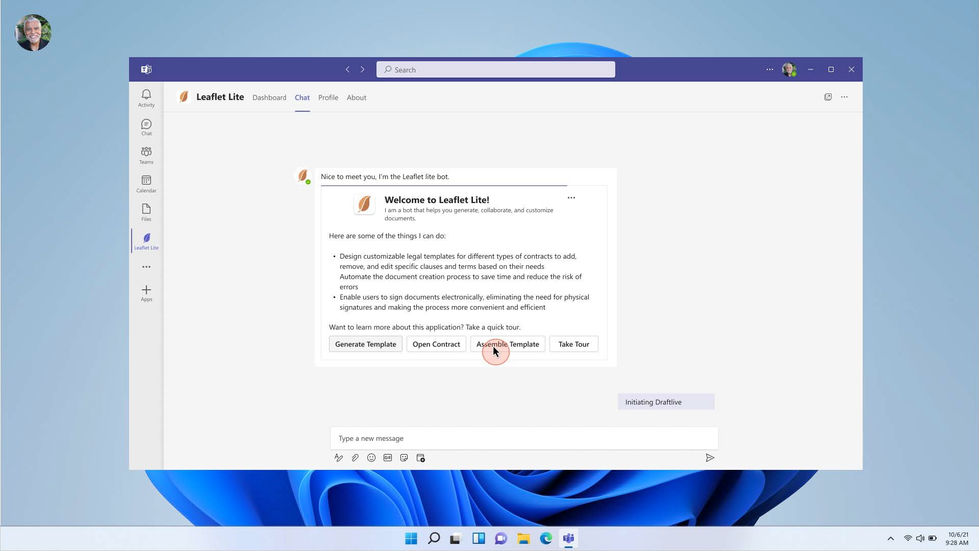979x551 pixels.
Task: Open network volume battery quick settings
Action: coord(920,538)
